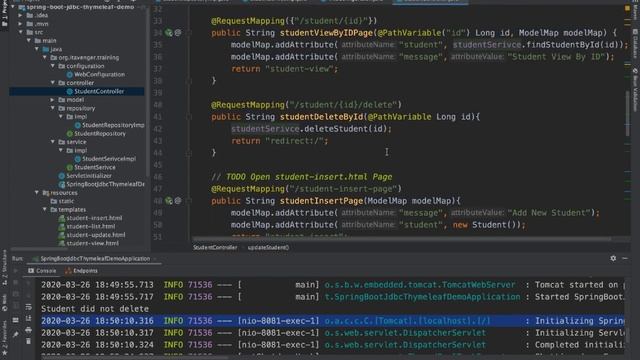Switch to the Endpoints tab
The height and width of the screenshot is (360, 640).
pyautogui.click(x=81, y=271)
